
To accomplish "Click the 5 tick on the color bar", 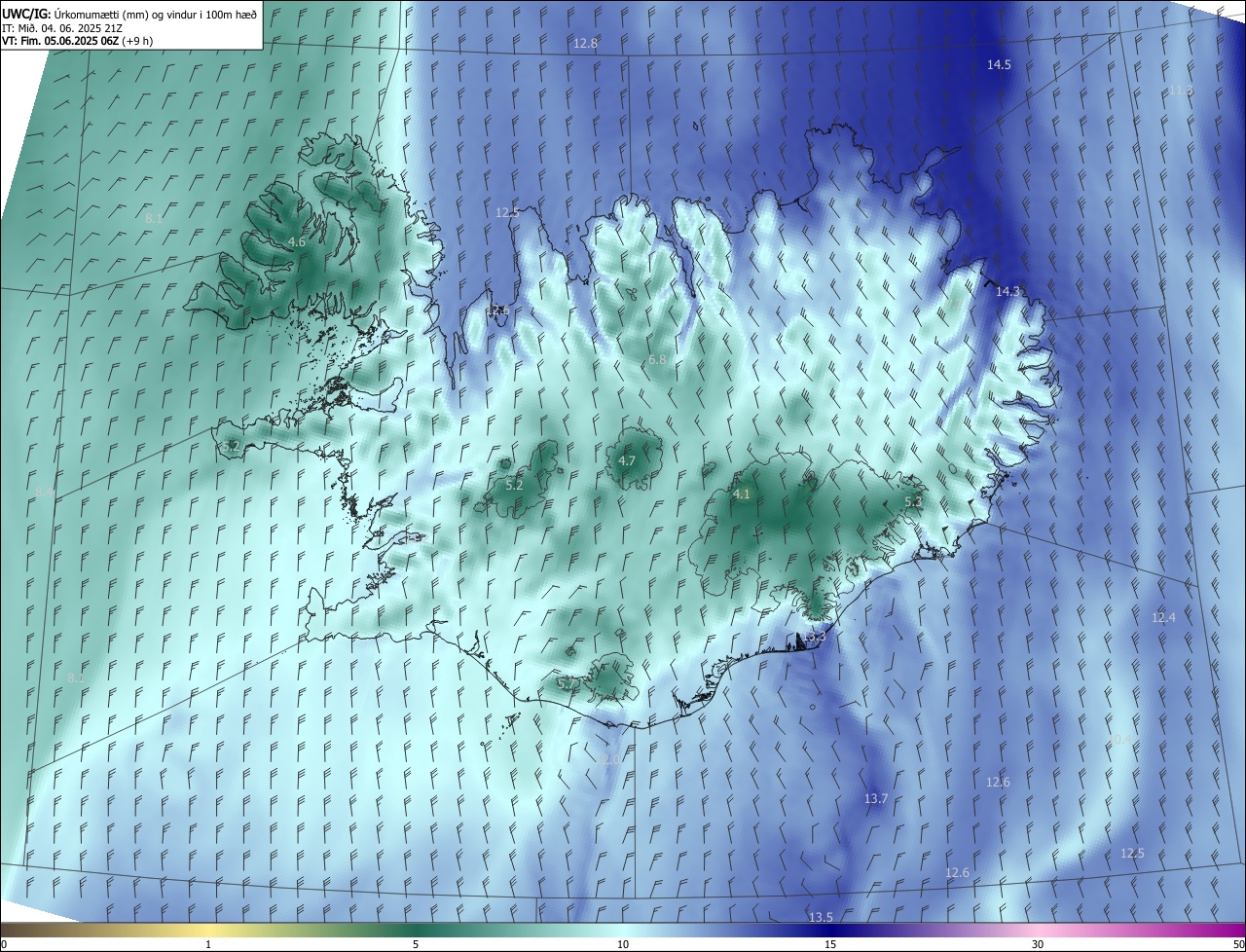I will coord(416,945).
